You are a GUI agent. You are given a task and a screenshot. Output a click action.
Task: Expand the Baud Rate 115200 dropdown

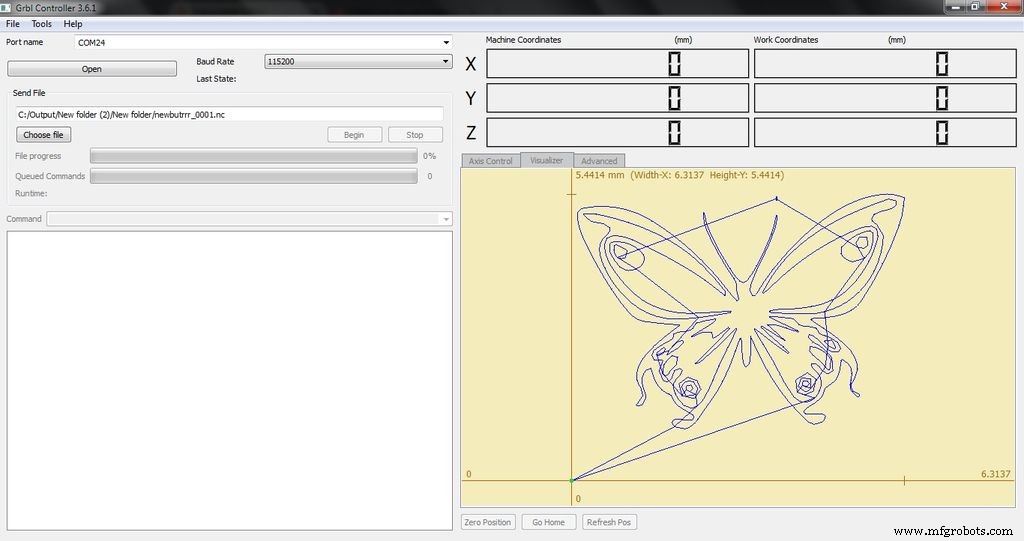click(446, 62)
